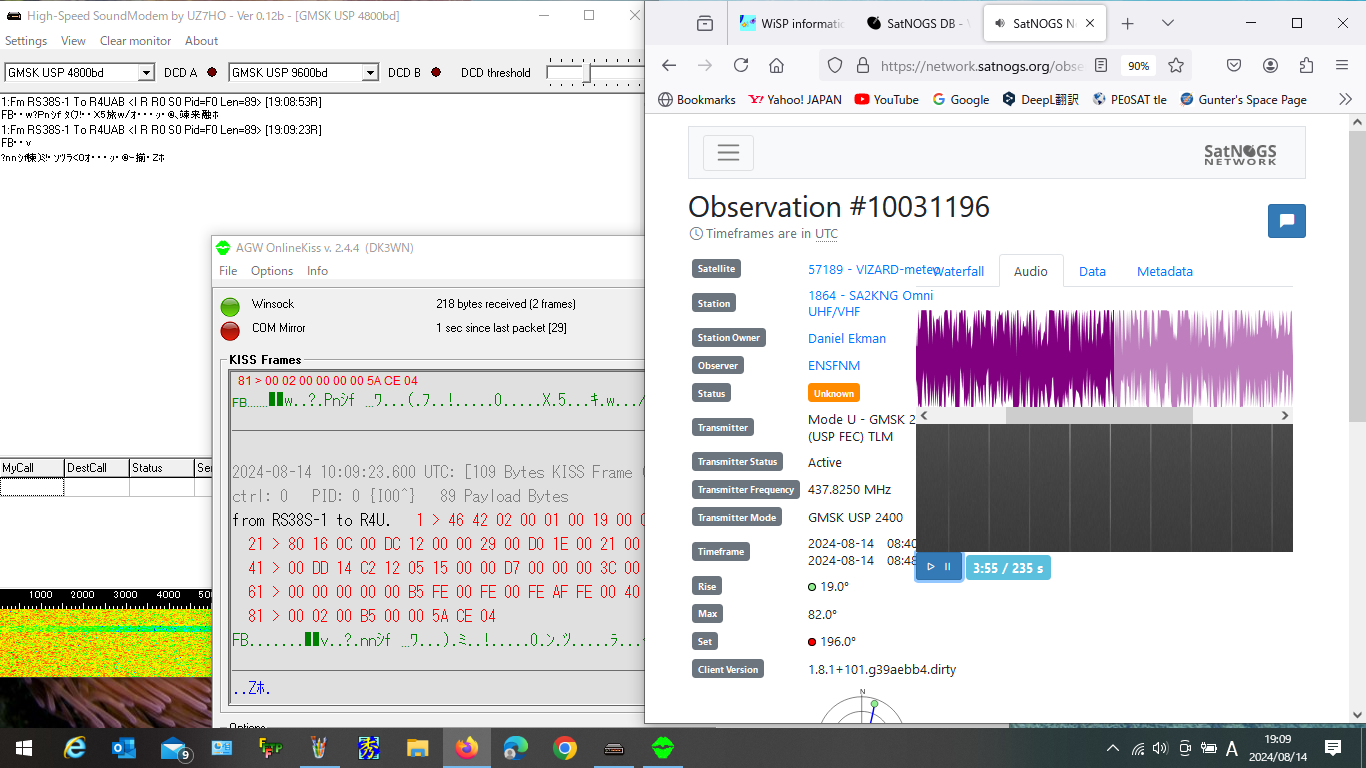The height and width of the screenshot is (768, 1366).
Task: Switch to the Metadata tab
Action: point(1165,271)
